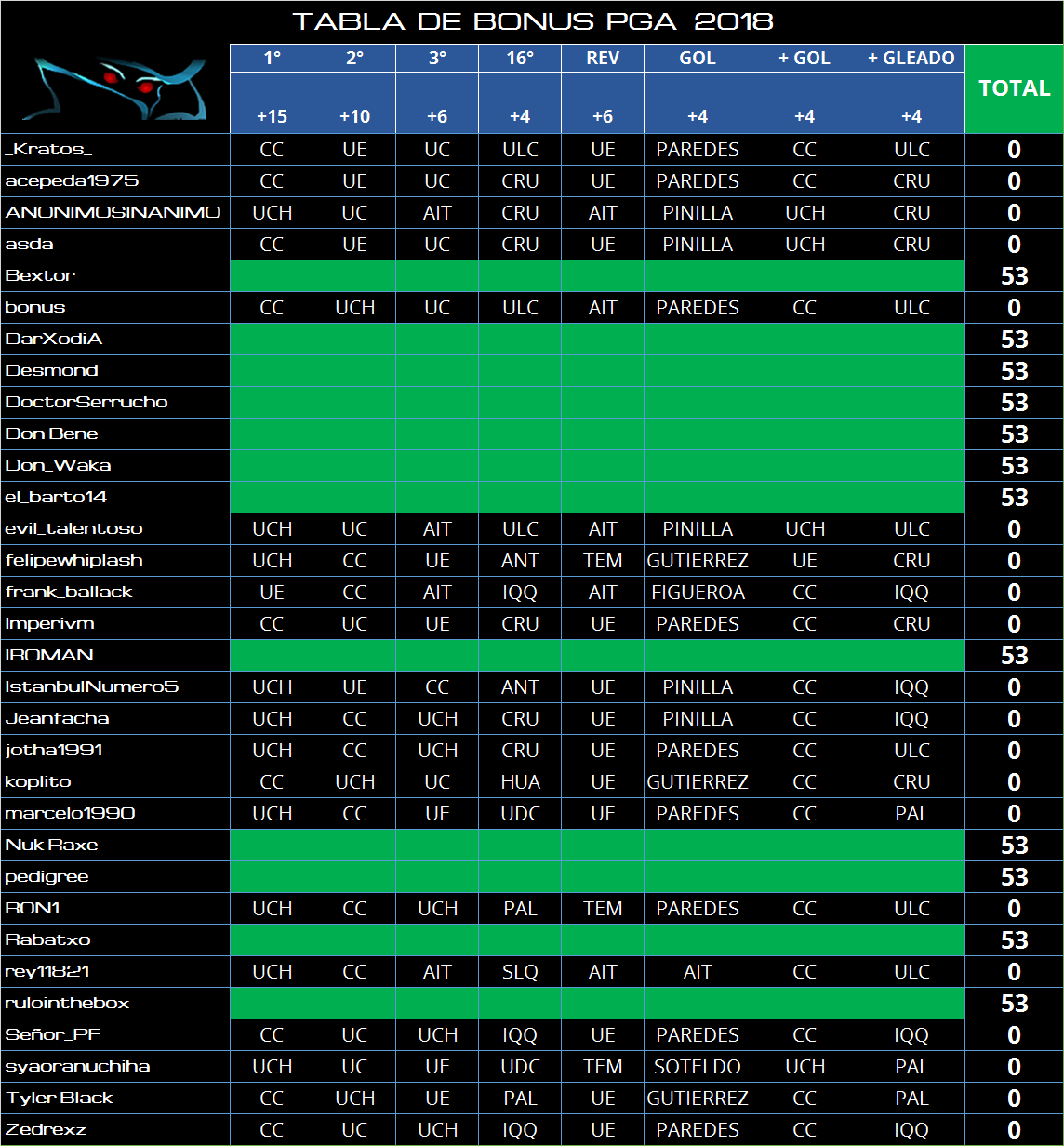Viewport: 1064px width, 1146px height.
Task: Click PAREDES in Zedrexz's row
Action: (x=698, y=1130)
